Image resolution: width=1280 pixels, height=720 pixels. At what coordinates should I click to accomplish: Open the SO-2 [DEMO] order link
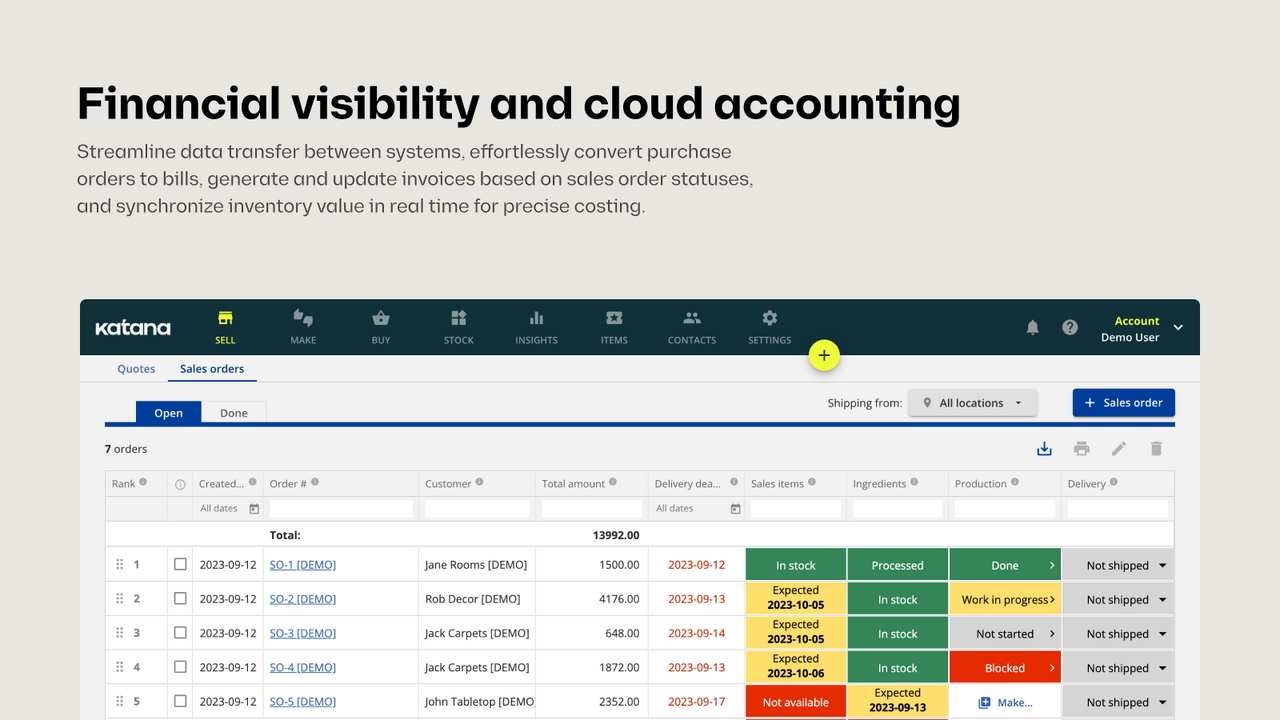point(302,598)
